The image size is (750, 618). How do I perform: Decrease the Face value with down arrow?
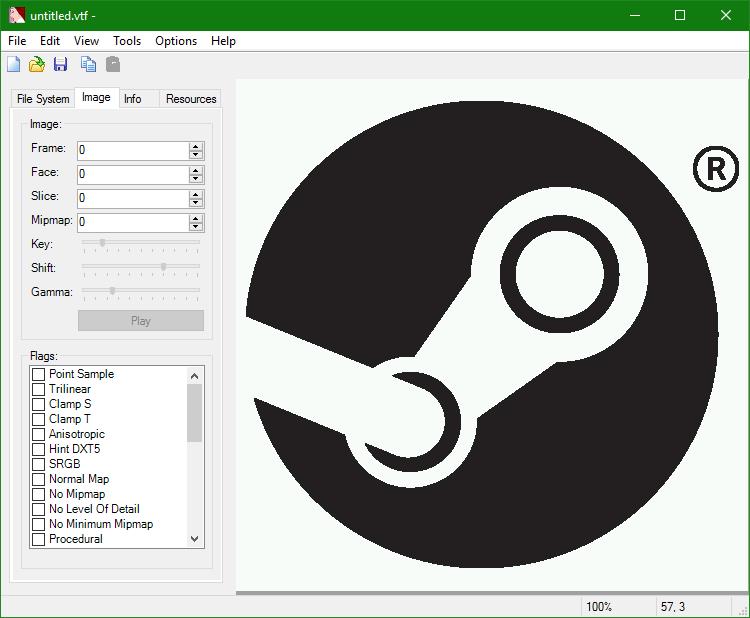tap(196, 178)
